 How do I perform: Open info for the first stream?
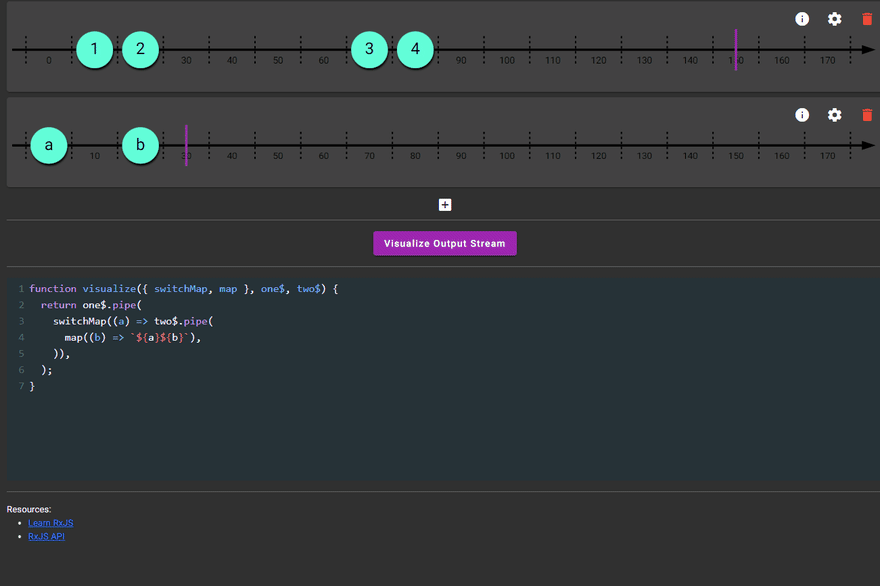[x=802, y=19]
